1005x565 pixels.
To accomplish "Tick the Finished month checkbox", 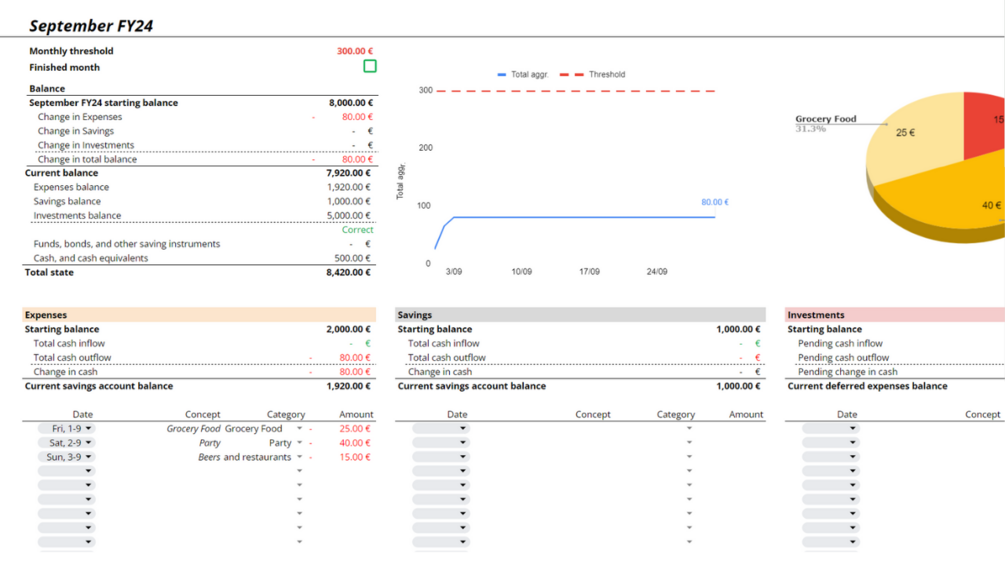I will pyautogui.click(x=370, y=66).
